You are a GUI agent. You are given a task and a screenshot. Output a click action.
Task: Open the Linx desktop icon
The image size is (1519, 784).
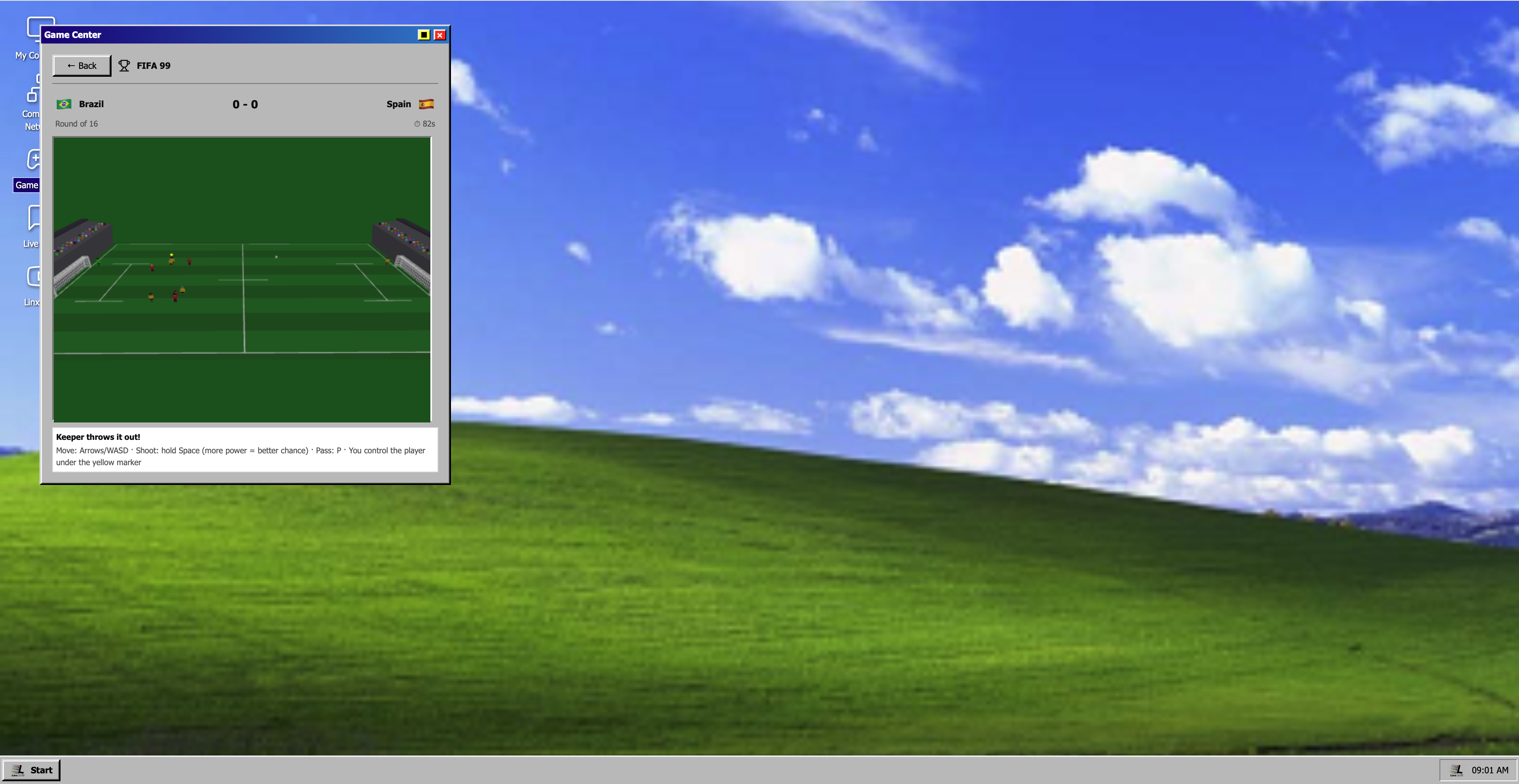(x=32, y=286)
